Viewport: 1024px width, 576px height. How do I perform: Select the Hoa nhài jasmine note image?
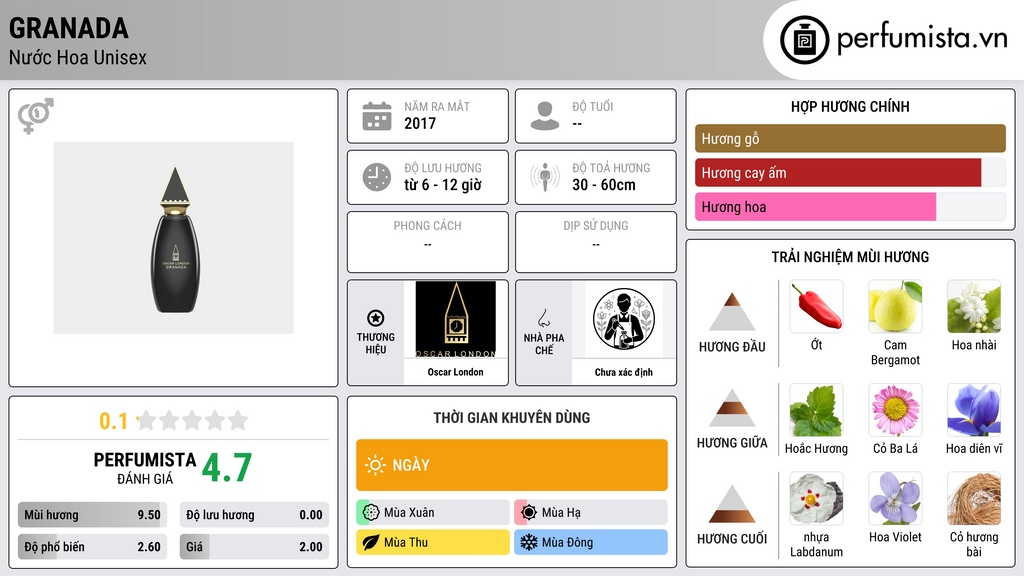(974, 306)
